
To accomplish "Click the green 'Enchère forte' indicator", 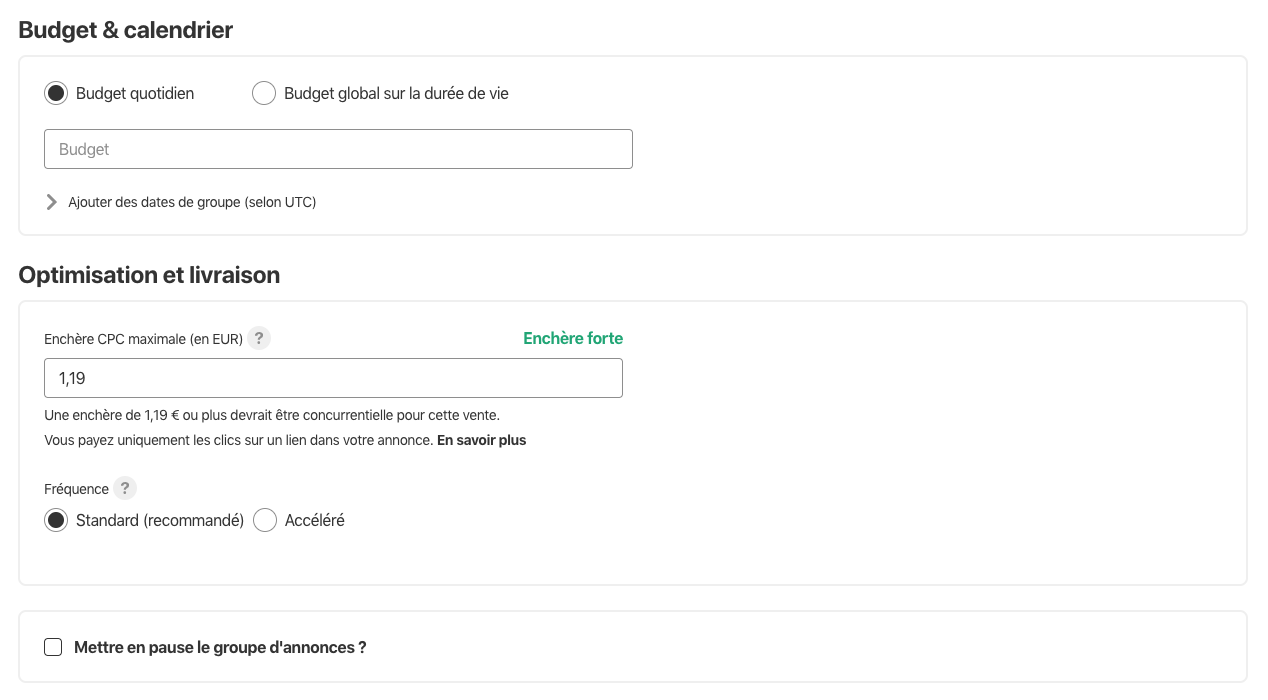I will tap(572, 338).
